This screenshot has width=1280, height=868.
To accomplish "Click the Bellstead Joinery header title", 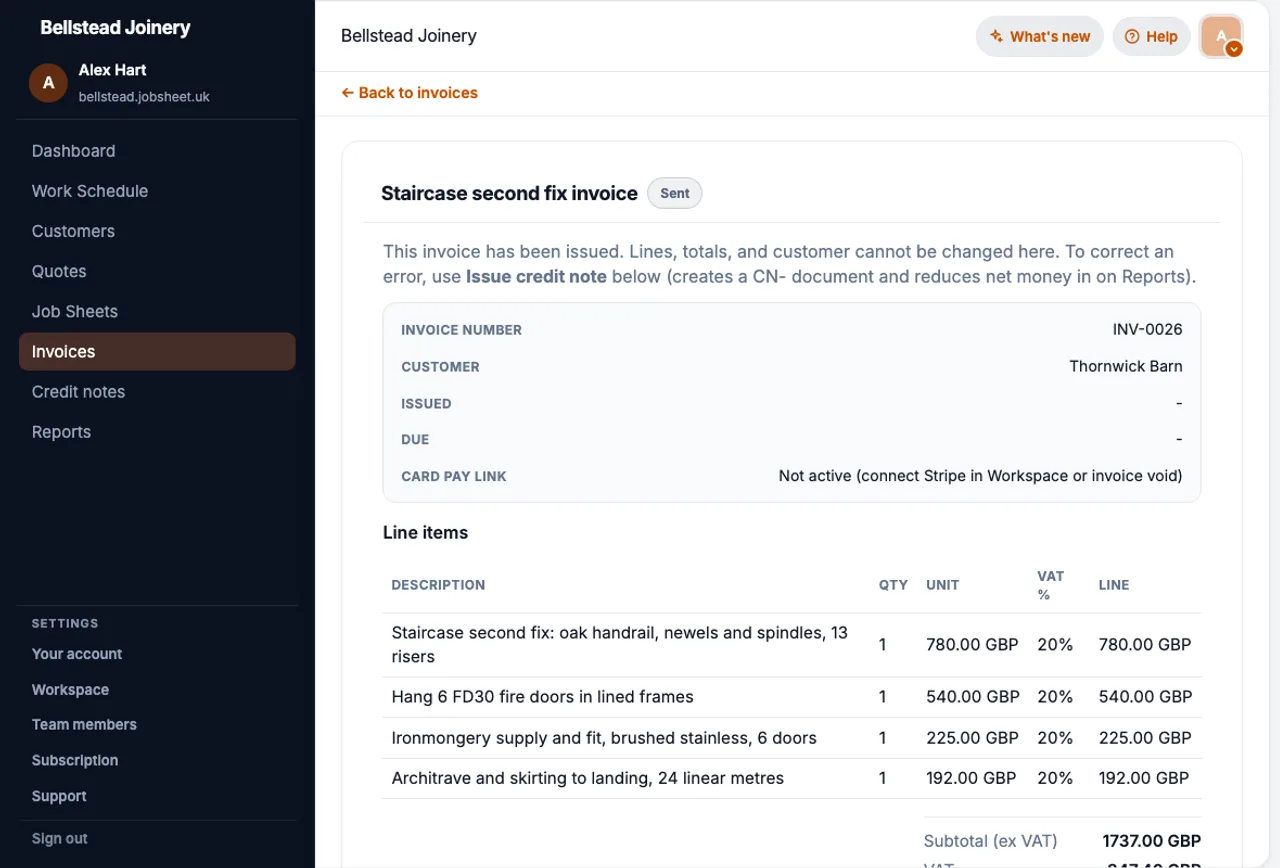I will [x=409, y=36].
